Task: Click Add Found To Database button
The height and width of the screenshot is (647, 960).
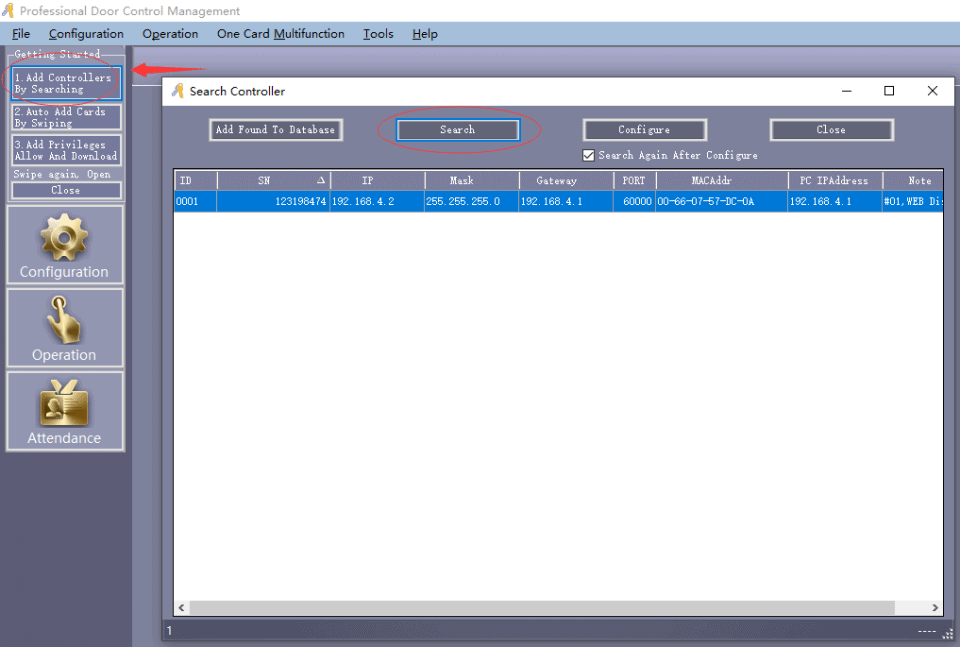Action: pos(275,130)
